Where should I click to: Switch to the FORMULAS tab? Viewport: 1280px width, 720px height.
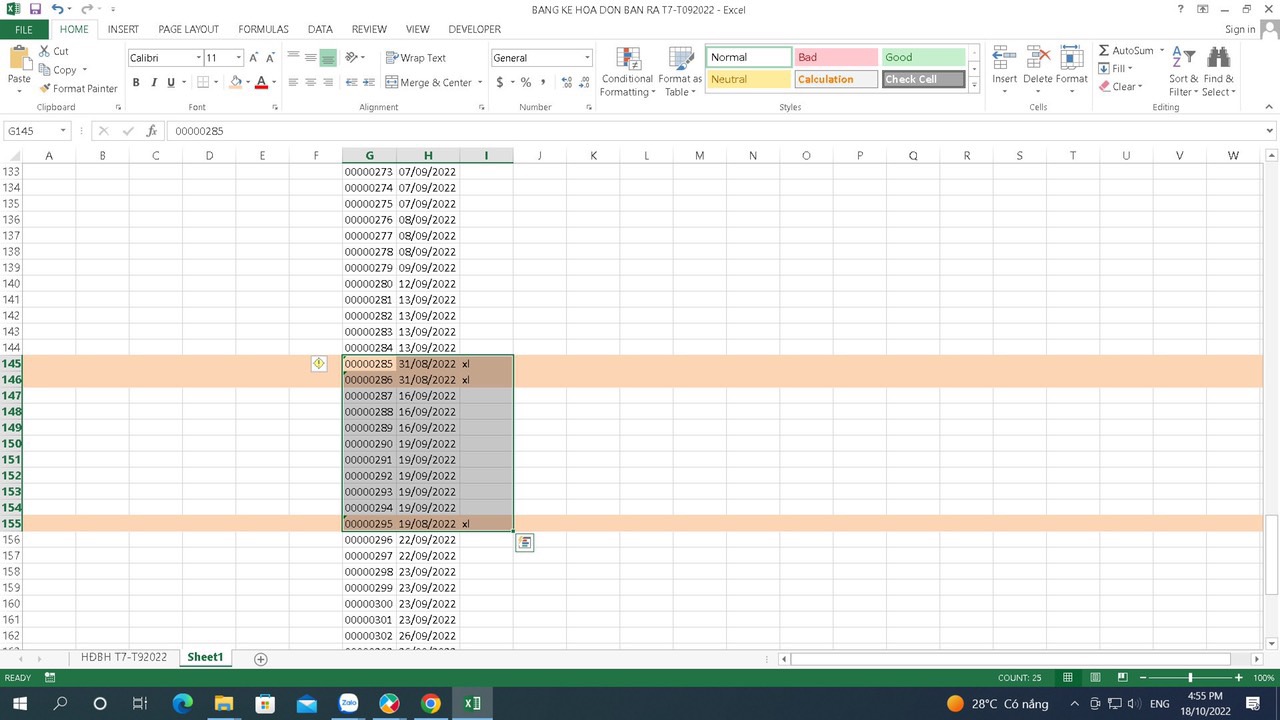(x=263, y=29)
